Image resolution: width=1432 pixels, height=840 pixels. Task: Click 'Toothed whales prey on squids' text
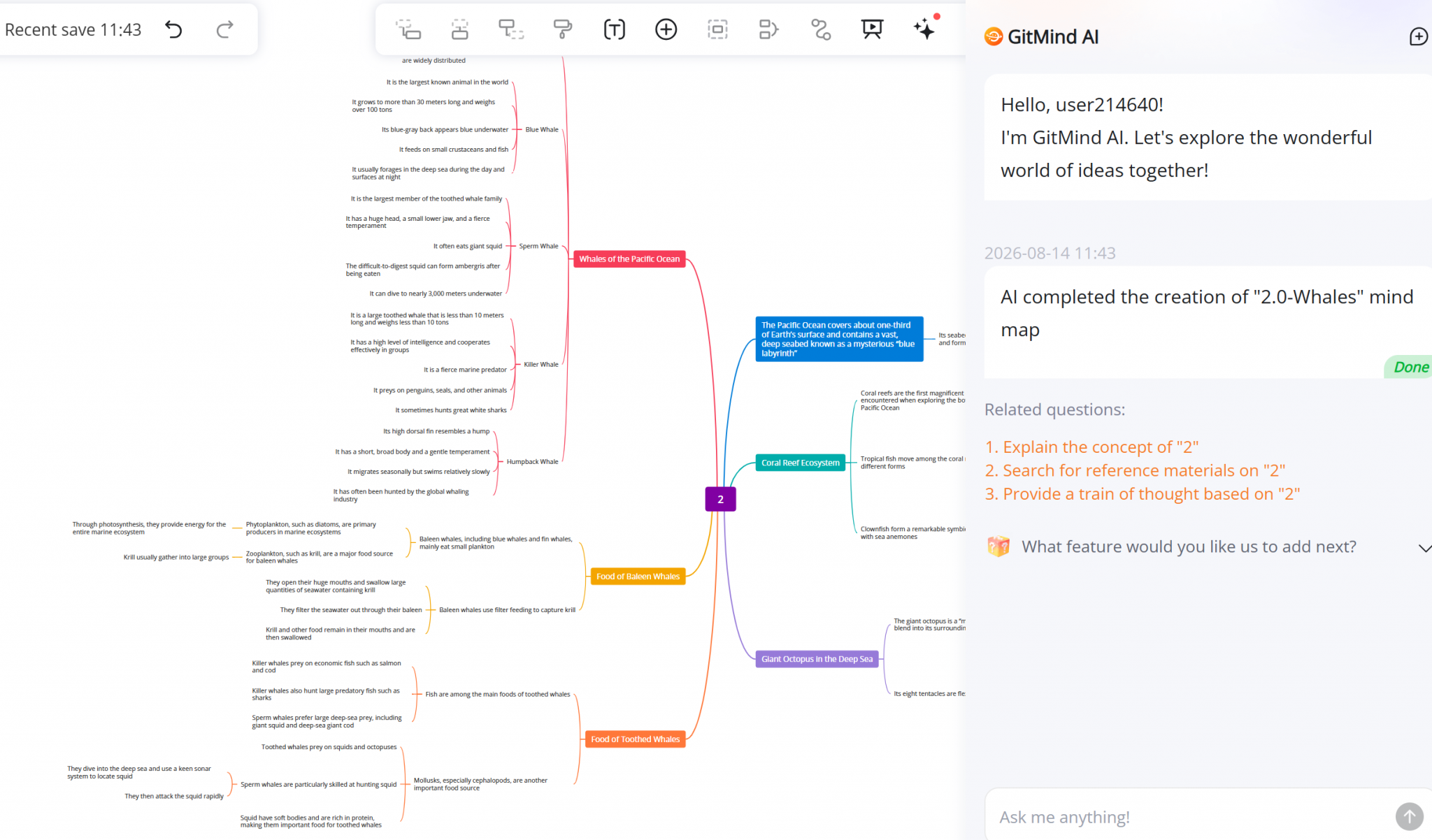[329, 747]
